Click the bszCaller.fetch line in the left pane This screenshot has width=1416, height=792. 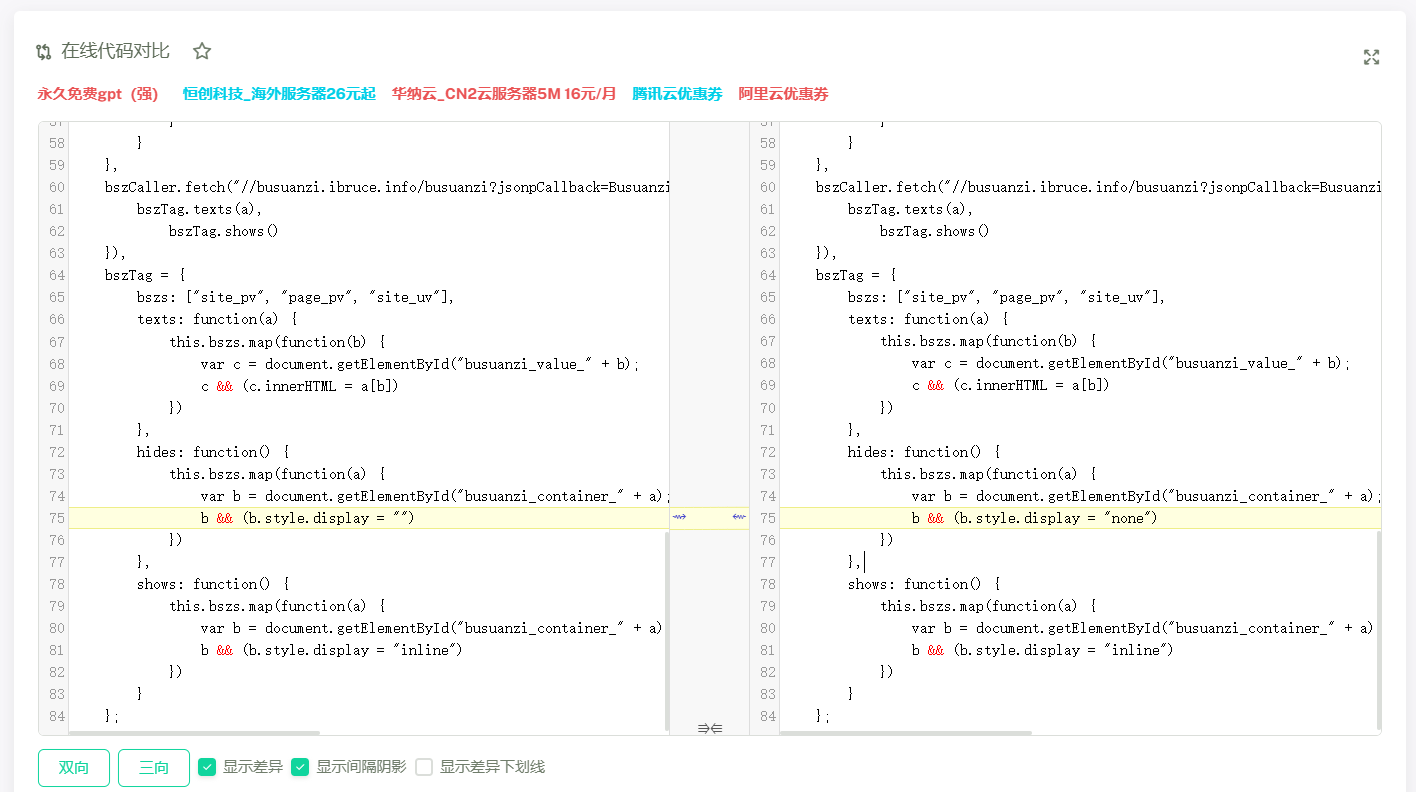pos(387,187)
